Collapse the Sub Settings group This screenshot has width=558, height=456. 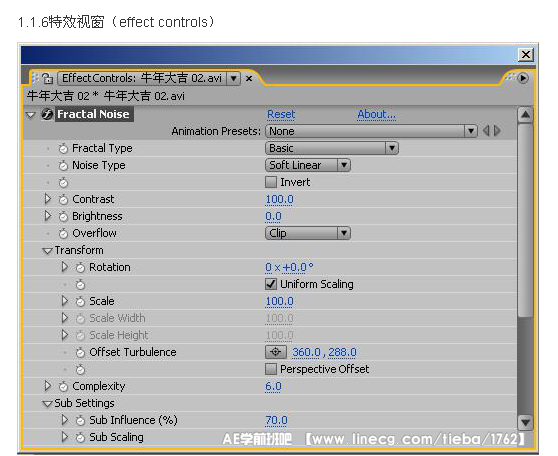[47, 404]
